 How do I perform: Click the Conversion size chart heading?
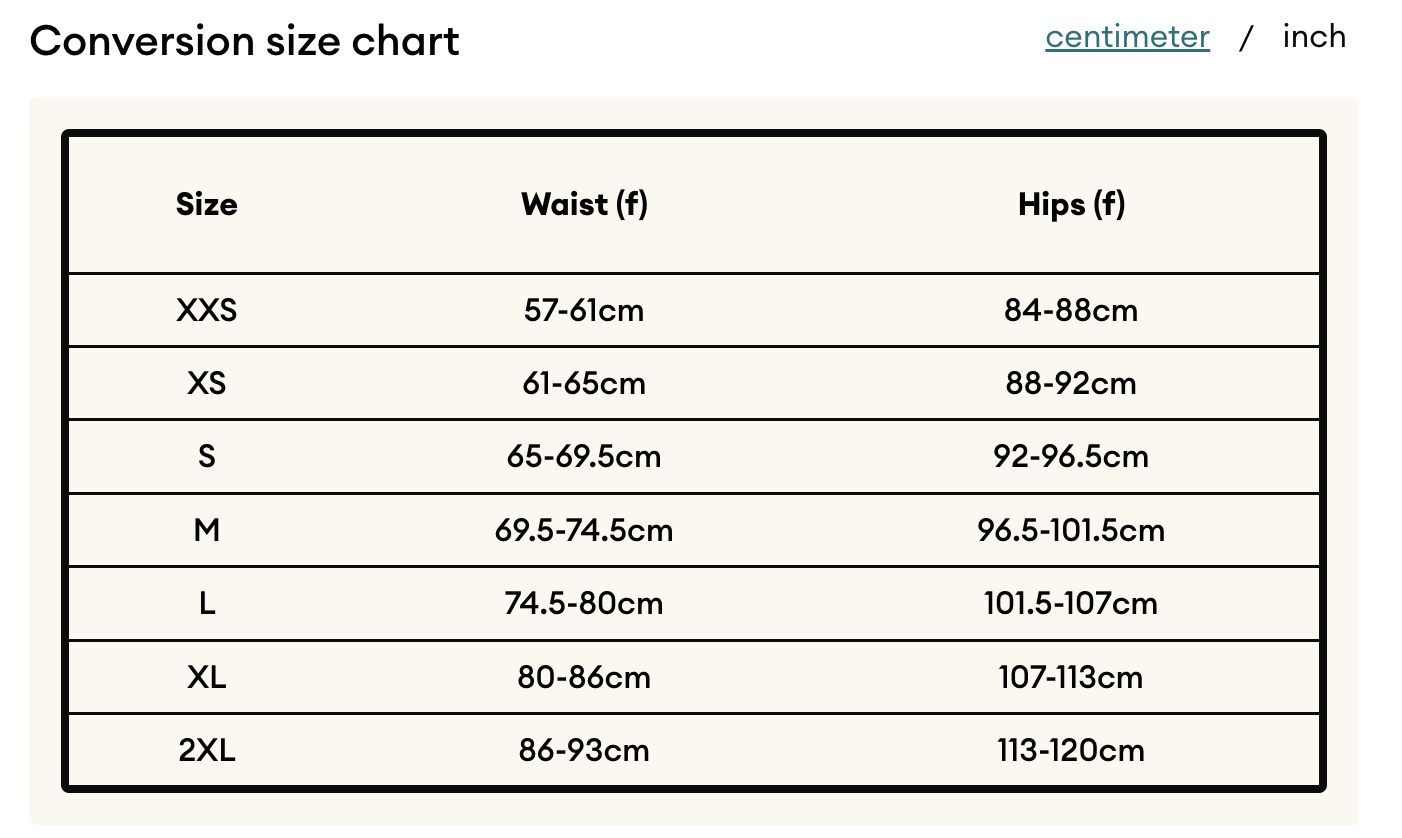tap(245, 41)
